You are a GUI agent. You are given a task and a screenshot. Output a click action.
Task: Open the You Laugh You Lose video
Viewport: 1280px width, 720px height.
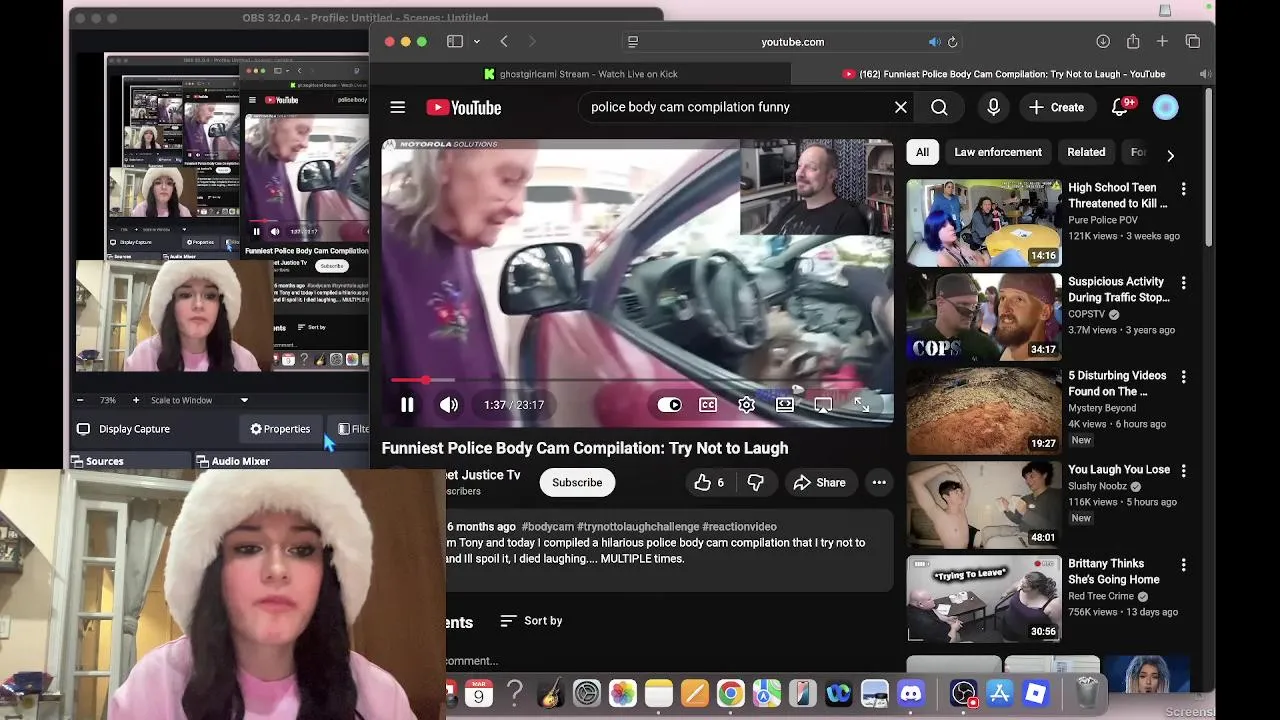pos(984,505)
